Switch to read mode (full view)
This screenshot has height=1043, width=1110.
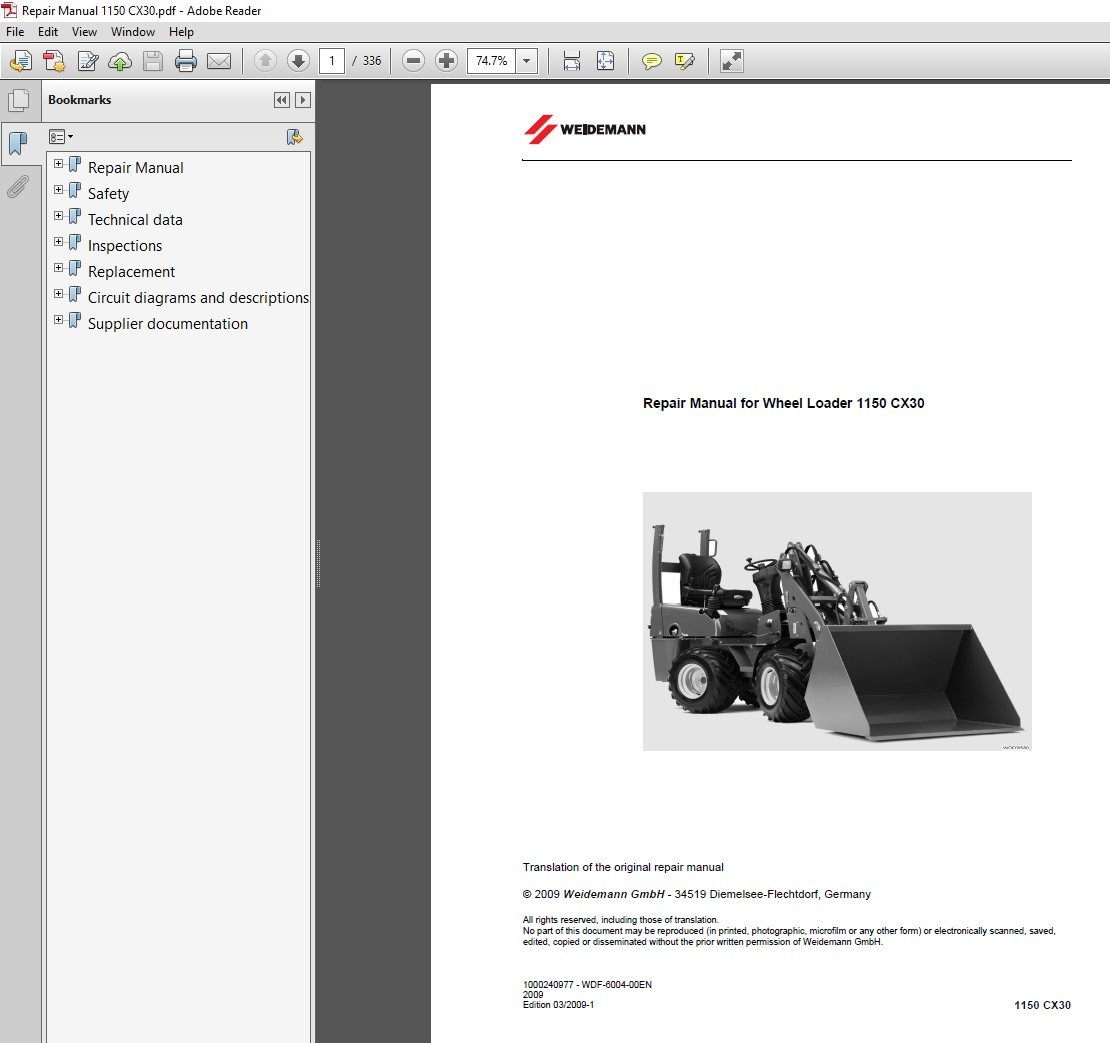tap(732, 62)
